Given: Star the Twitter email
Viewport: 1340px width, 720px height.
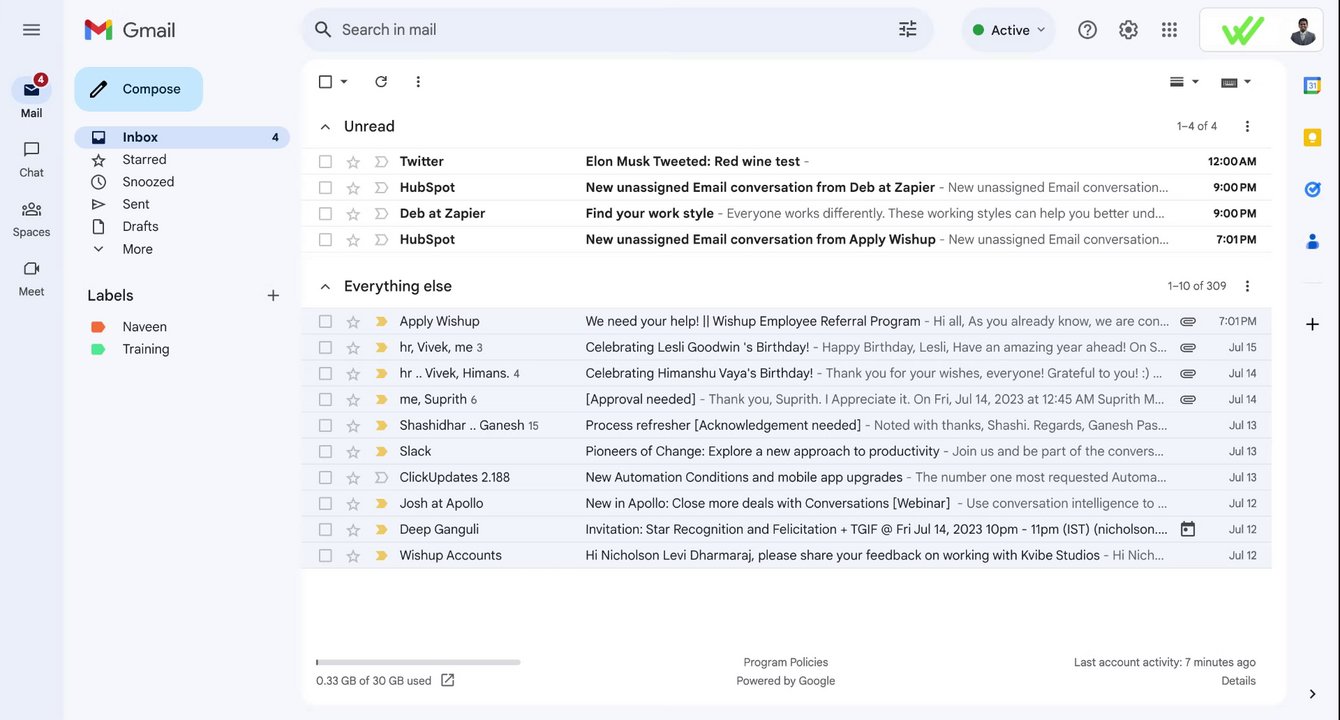Looking at the screenshot, I should tap(353, 162).
